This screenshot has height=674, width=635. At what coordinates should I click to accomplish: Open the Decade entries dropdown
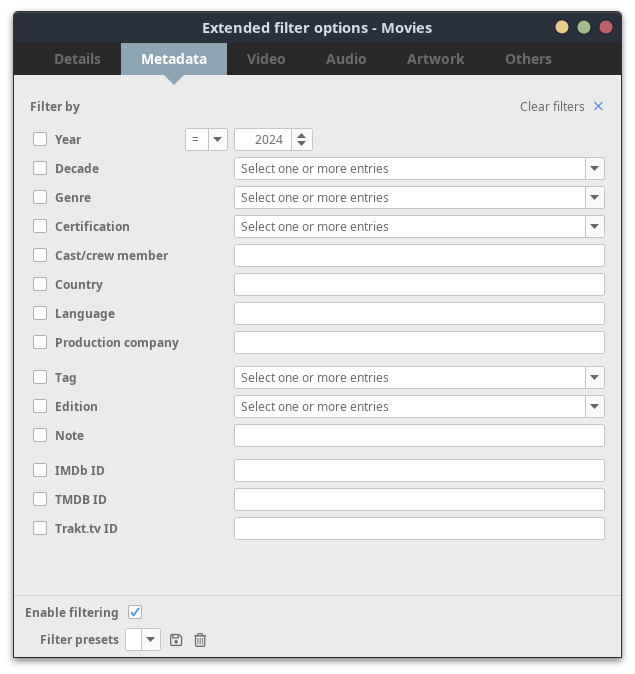click(x=595, y=169)
